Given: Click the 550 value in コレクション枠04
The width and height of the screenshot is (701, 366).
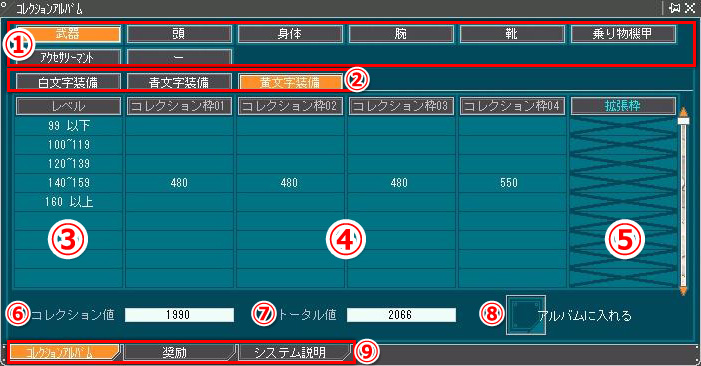Looking at the screenshot, I should pos(509,183).
